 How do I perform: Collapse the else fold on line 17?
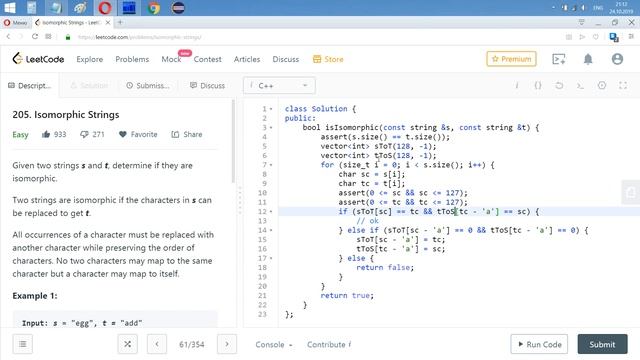(x=271, y=258)
